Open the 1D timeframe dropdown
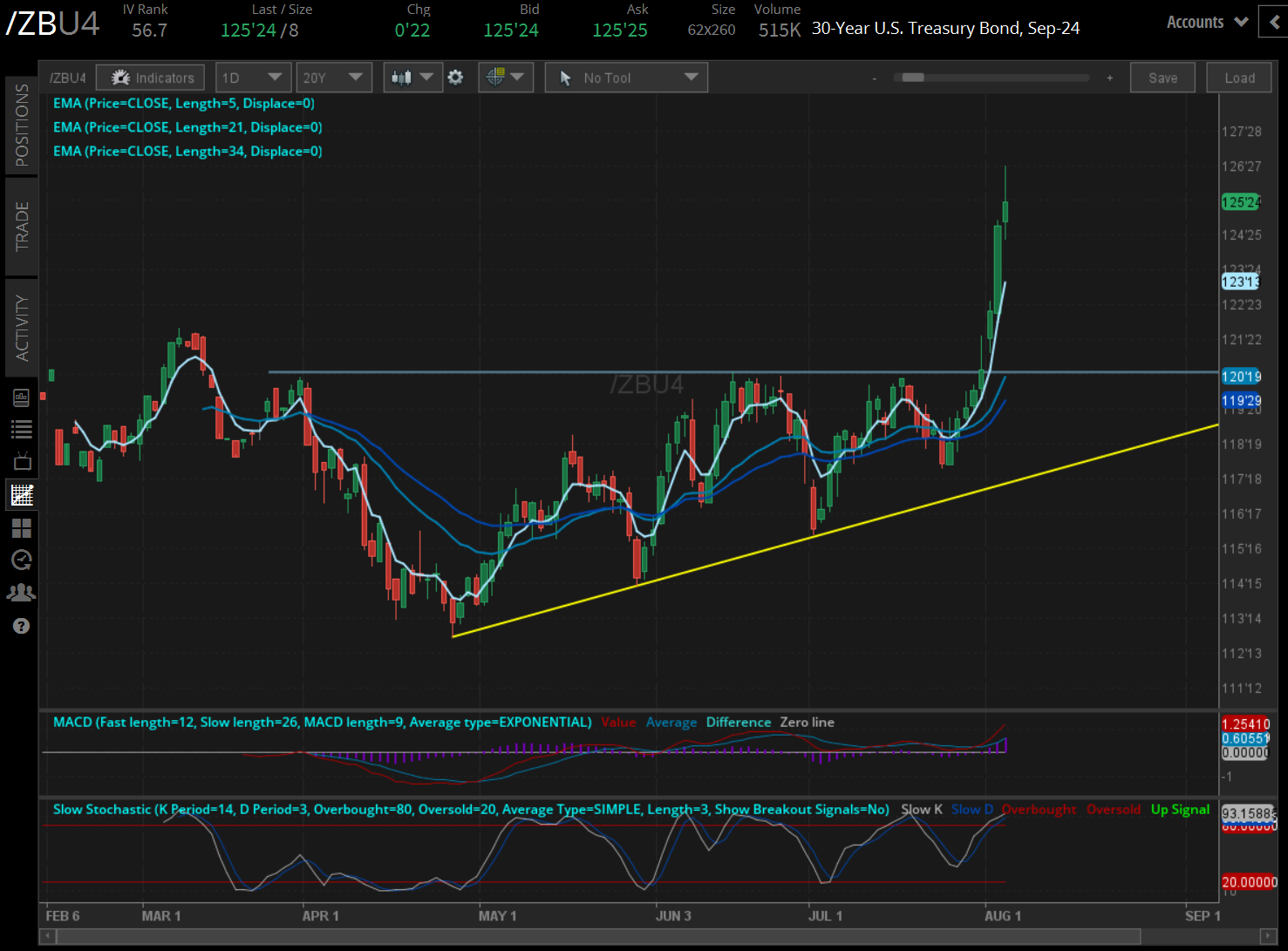This screenshot has width=1288, height=951. pyautogui.click(x=253, y=77)
